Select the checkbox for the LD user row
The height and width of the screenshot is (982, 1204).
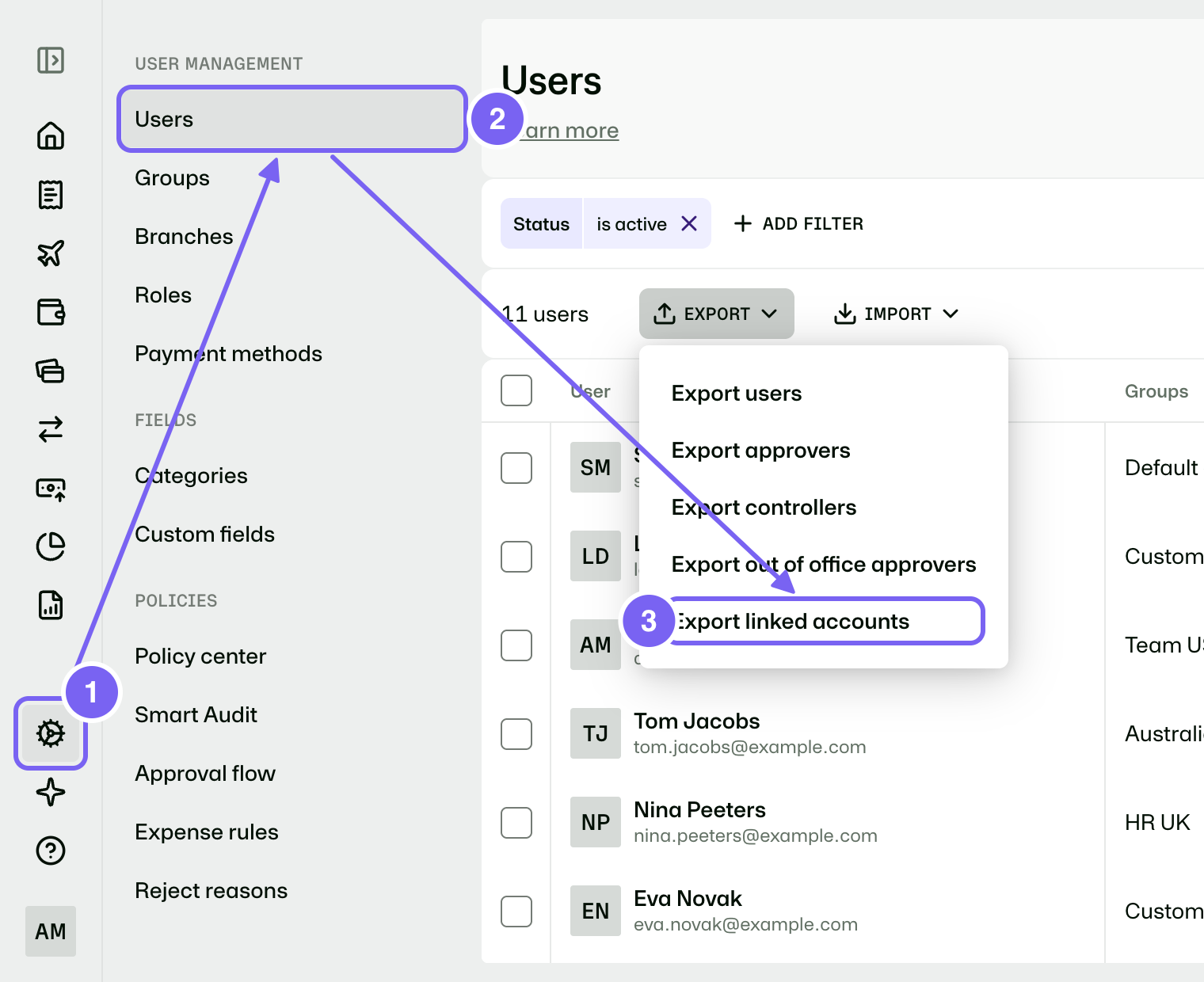(x=516, y=557)
